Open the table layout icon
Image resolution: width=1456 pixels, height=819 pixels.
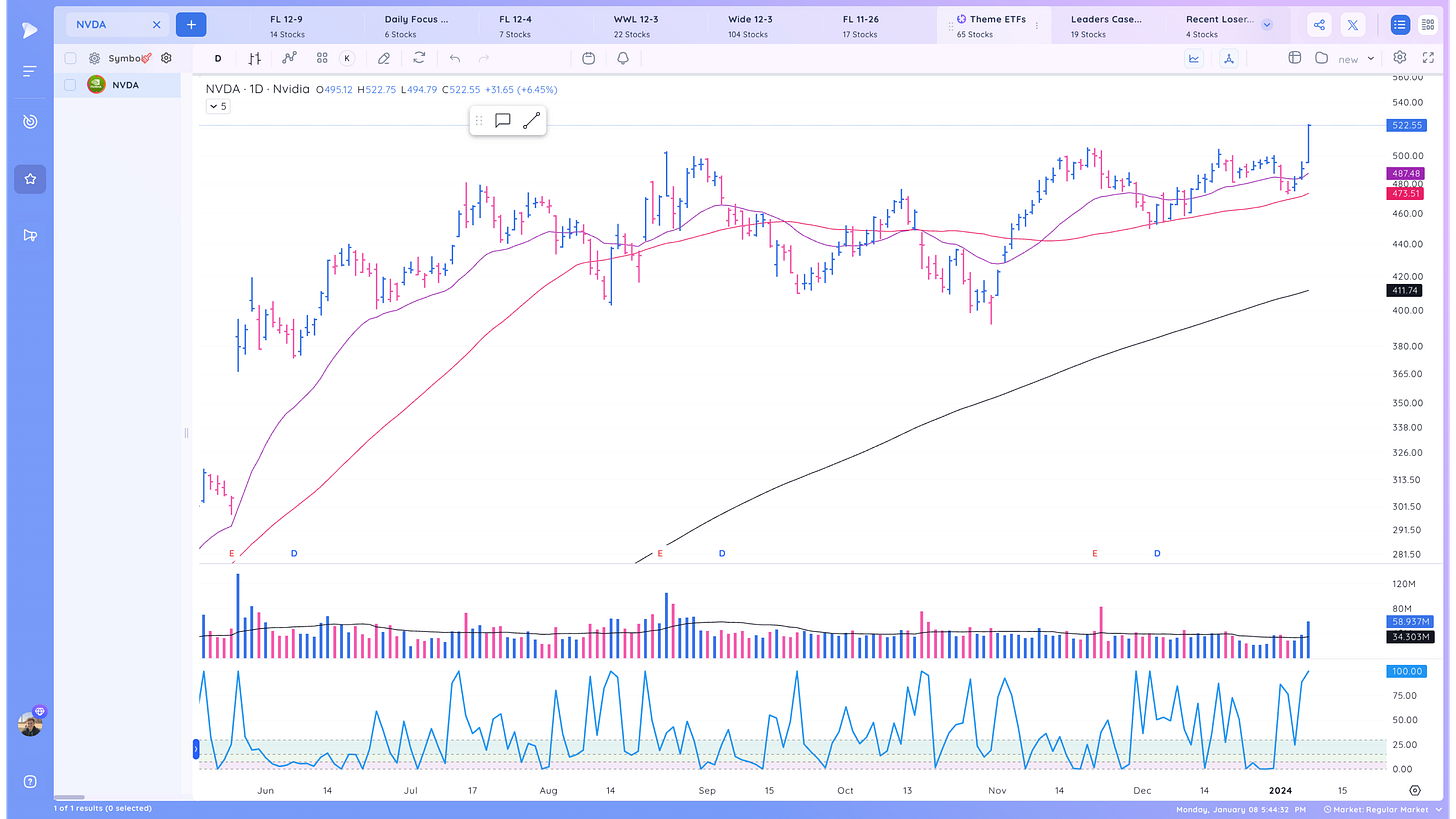click(1294, 58)
